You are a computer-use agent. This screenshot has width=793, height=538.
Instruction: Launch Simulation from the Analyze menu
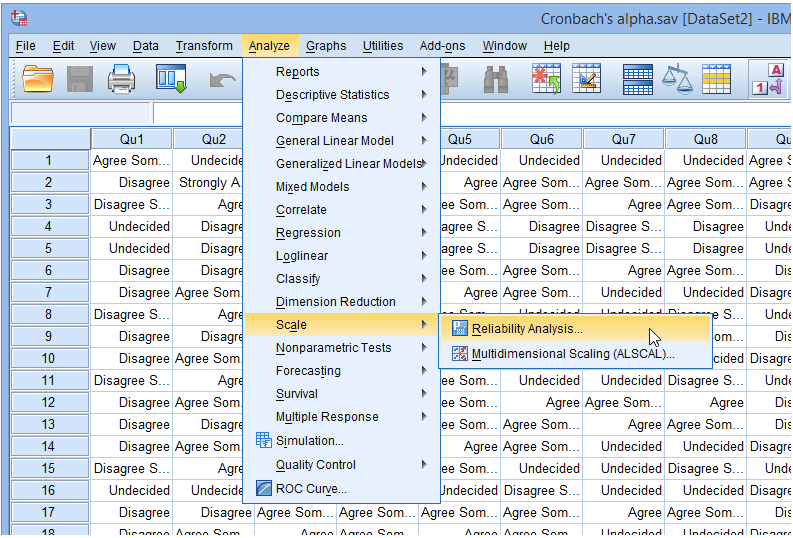pos(309,441)
